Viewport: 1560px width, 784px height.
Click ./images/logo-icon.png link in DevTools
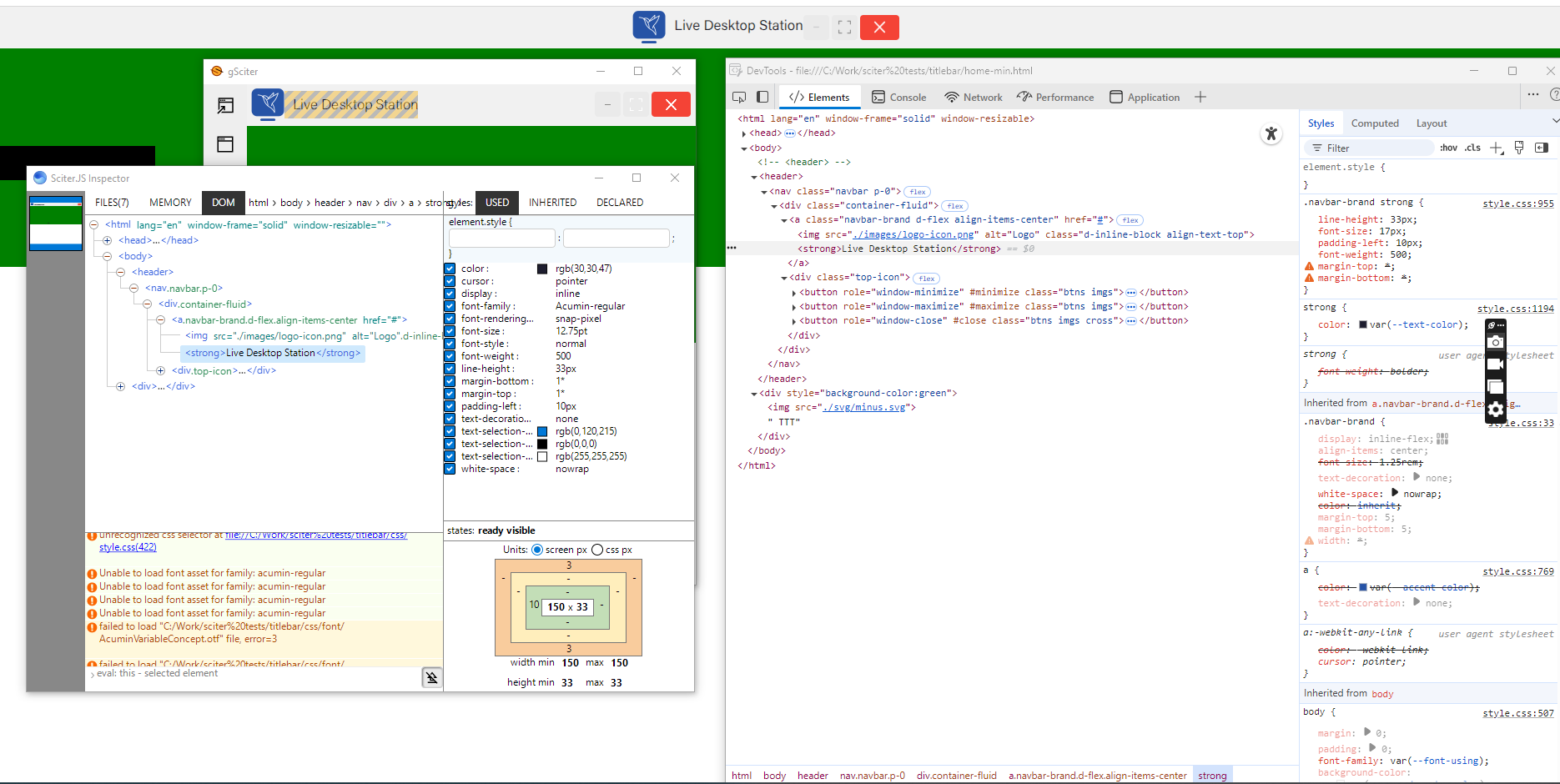tap(914, 234)
